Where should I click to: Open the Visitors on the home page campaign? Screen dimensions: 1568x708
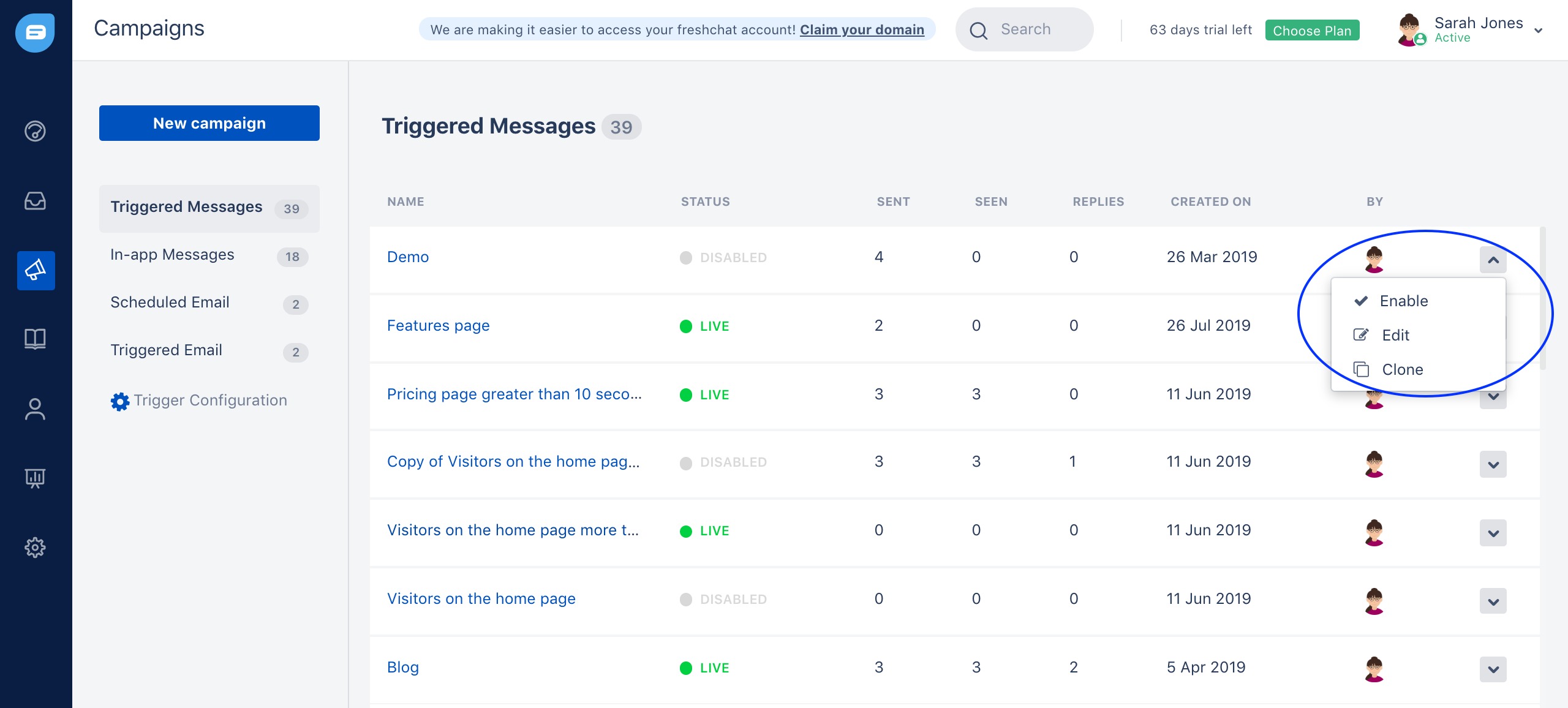click(481, 599)
